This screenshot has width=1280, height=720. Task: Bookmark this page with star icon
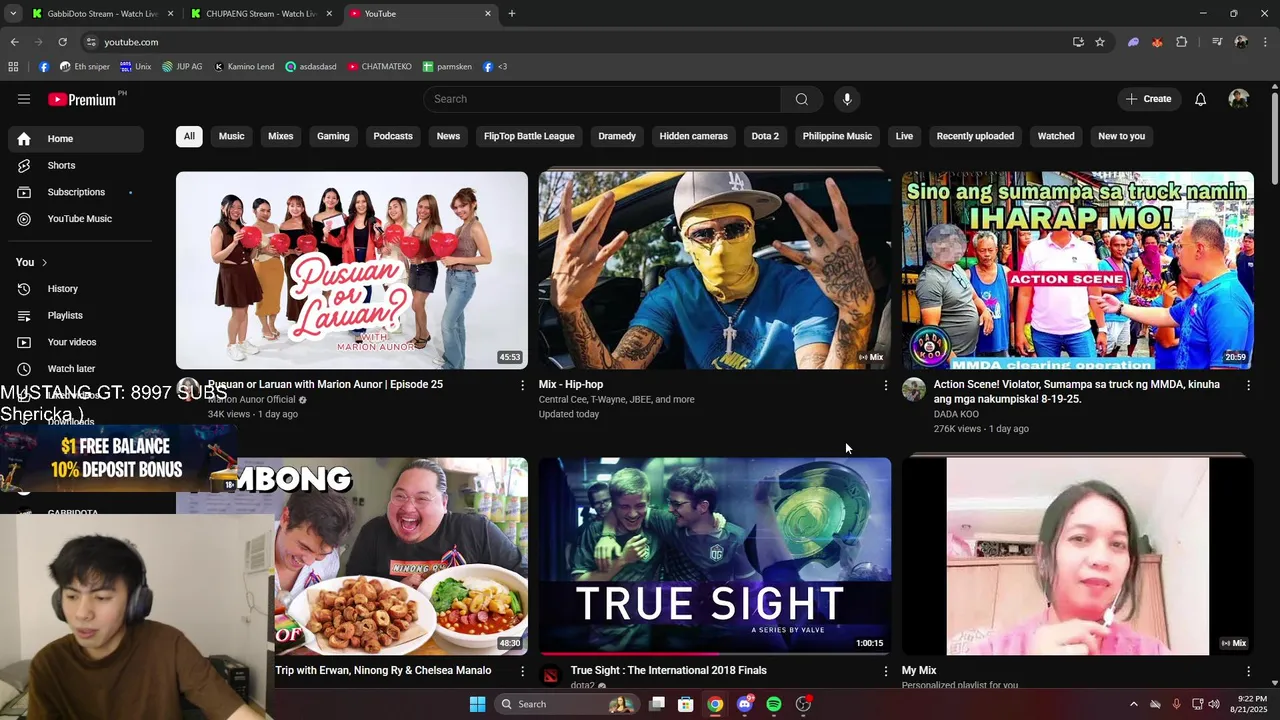[x=1100, y=42]
